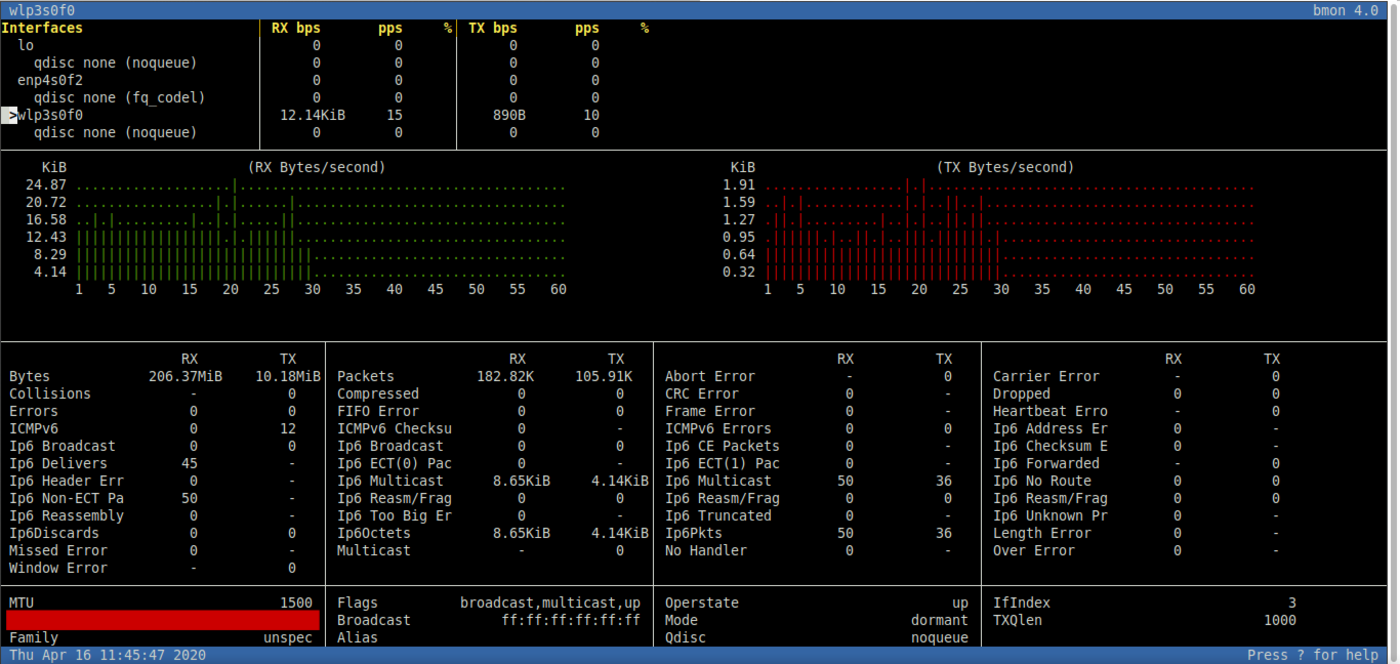Viewport: 1400px width, 664px height.
Task: Click the TX bps column header
Action: point(494,27)
